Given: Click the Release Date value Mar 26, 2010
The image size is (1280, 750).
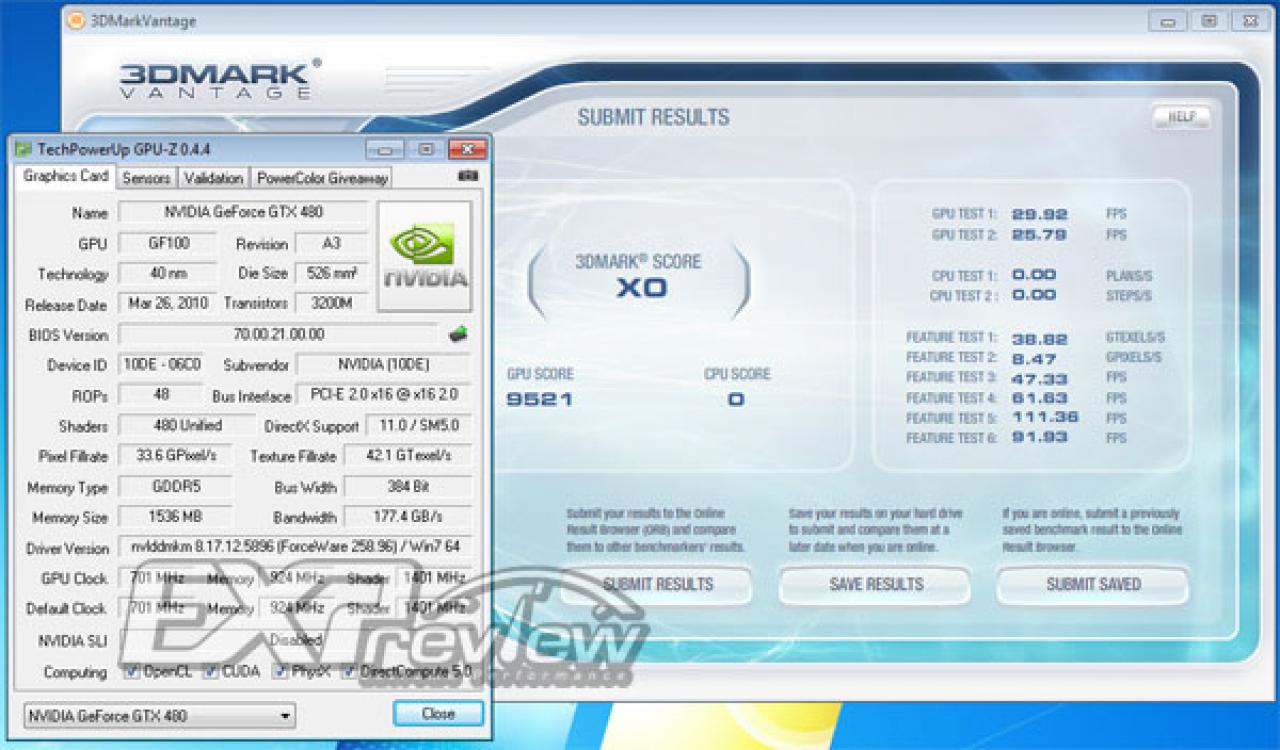Looking at the screenshot, I should pos(168,303).
